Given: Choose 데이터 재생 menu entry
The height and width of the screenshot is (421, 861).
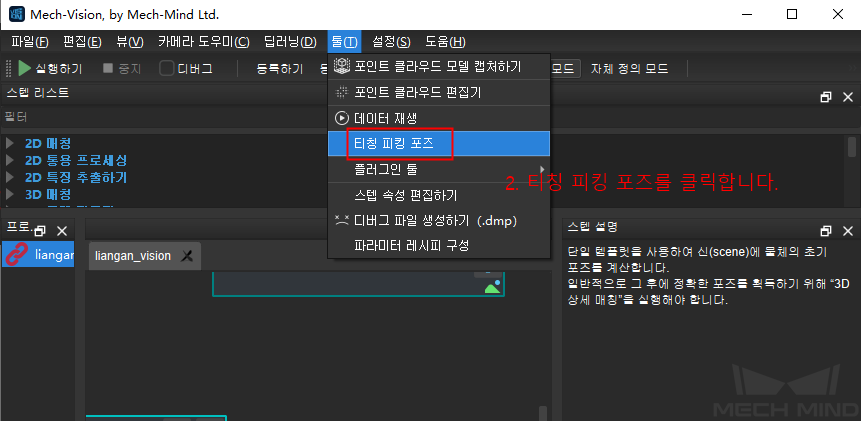Looking at the screenshot, I should pos(439,118).
